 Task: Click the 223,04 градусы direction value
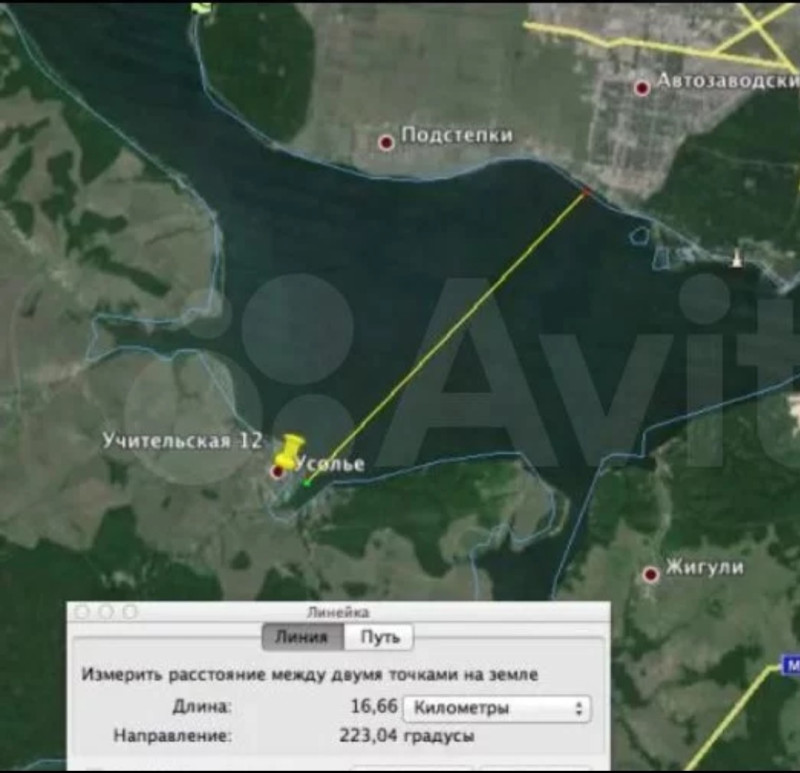click(406, 736)
